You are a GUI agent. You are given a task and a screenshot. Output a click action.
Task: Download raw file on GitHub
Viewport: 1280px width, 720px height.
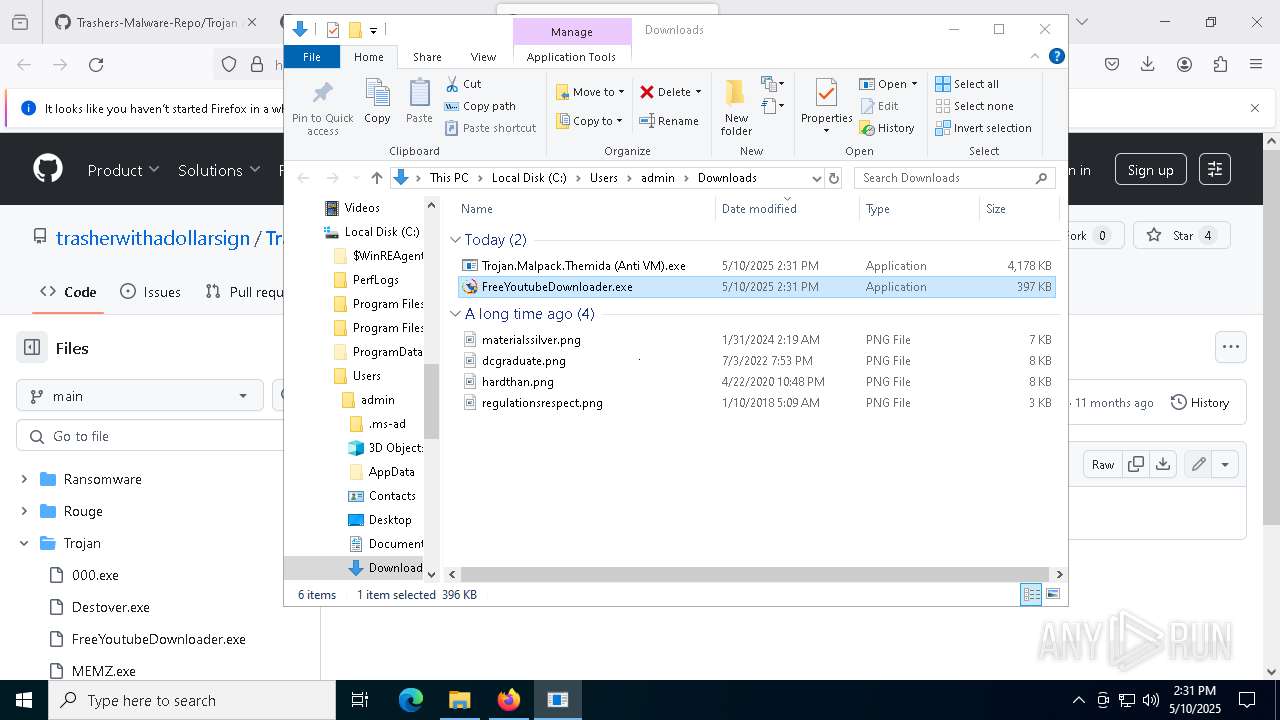pos(1163,464)
